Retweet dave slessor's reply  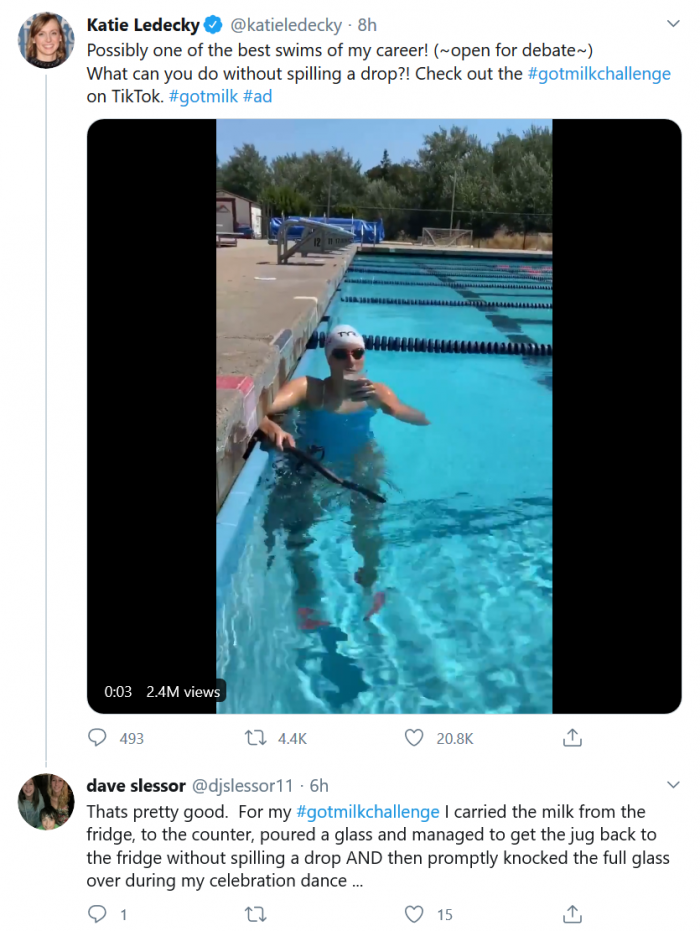coord(256,914)
